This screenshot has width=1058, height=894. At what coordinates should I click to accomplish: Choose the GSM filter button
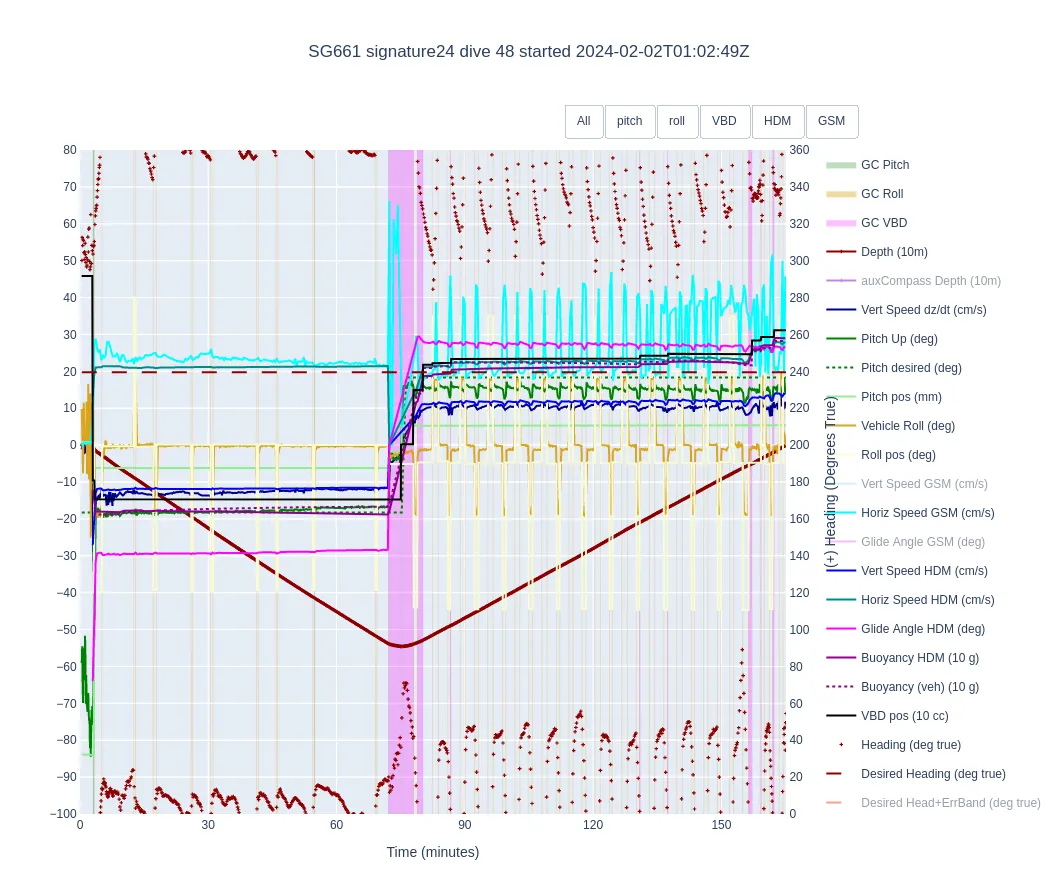pos(831,121)
